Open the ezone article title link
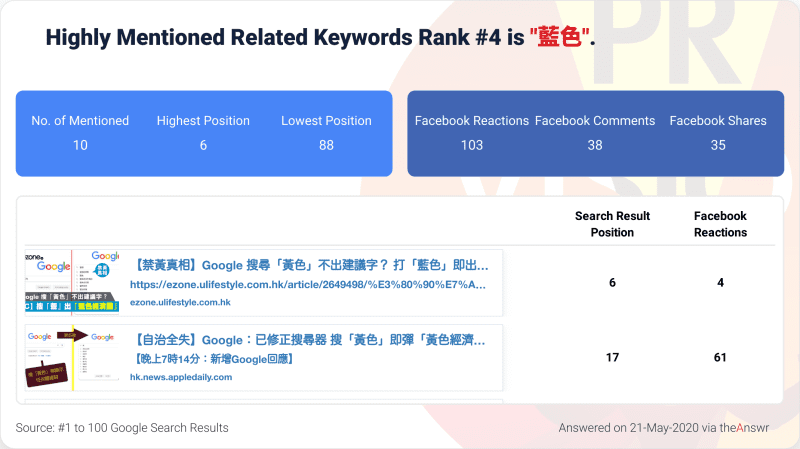 point(311,265)
